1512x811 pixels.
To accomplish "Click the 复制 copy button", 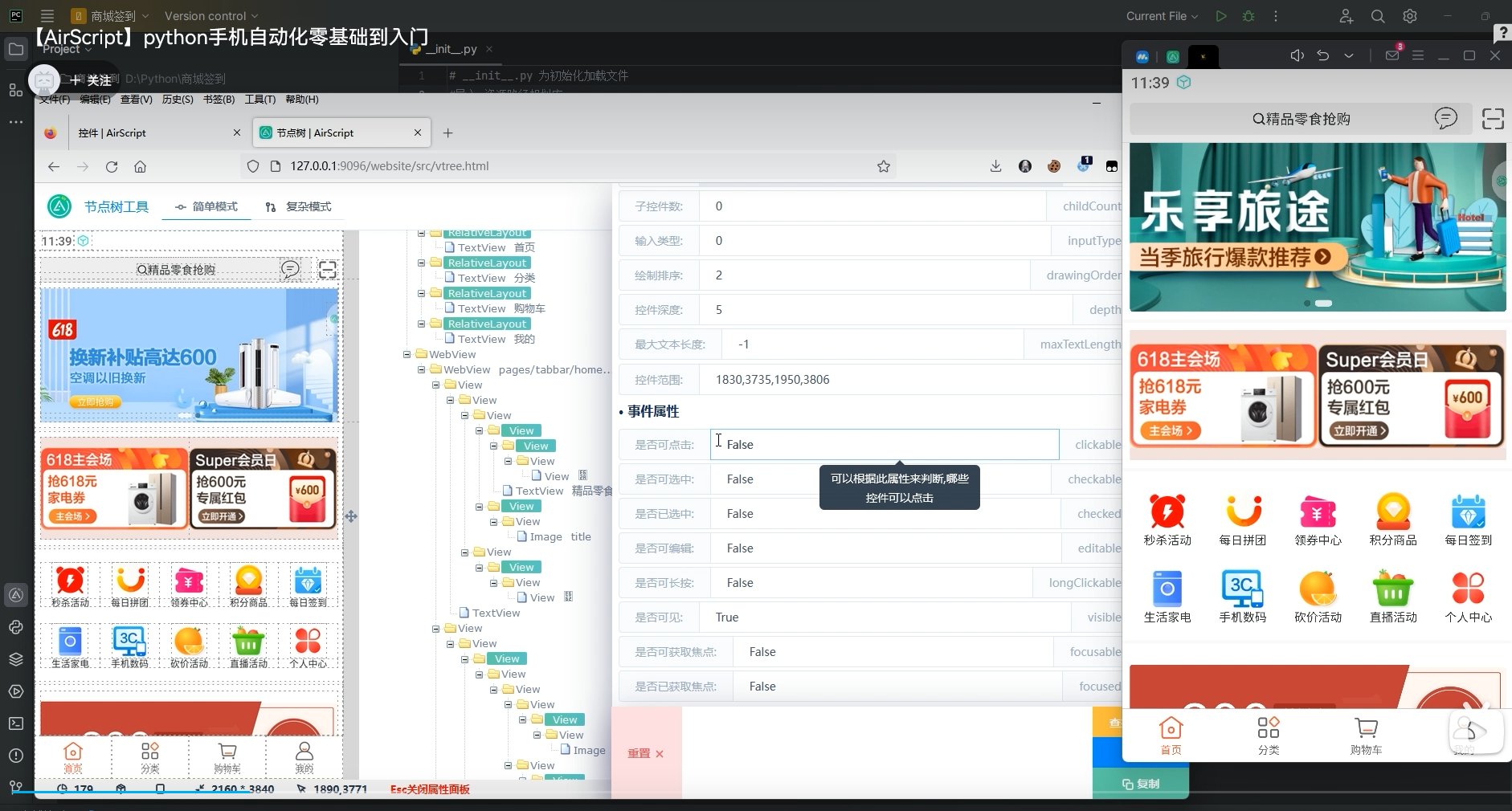I will pos(1141,784).
